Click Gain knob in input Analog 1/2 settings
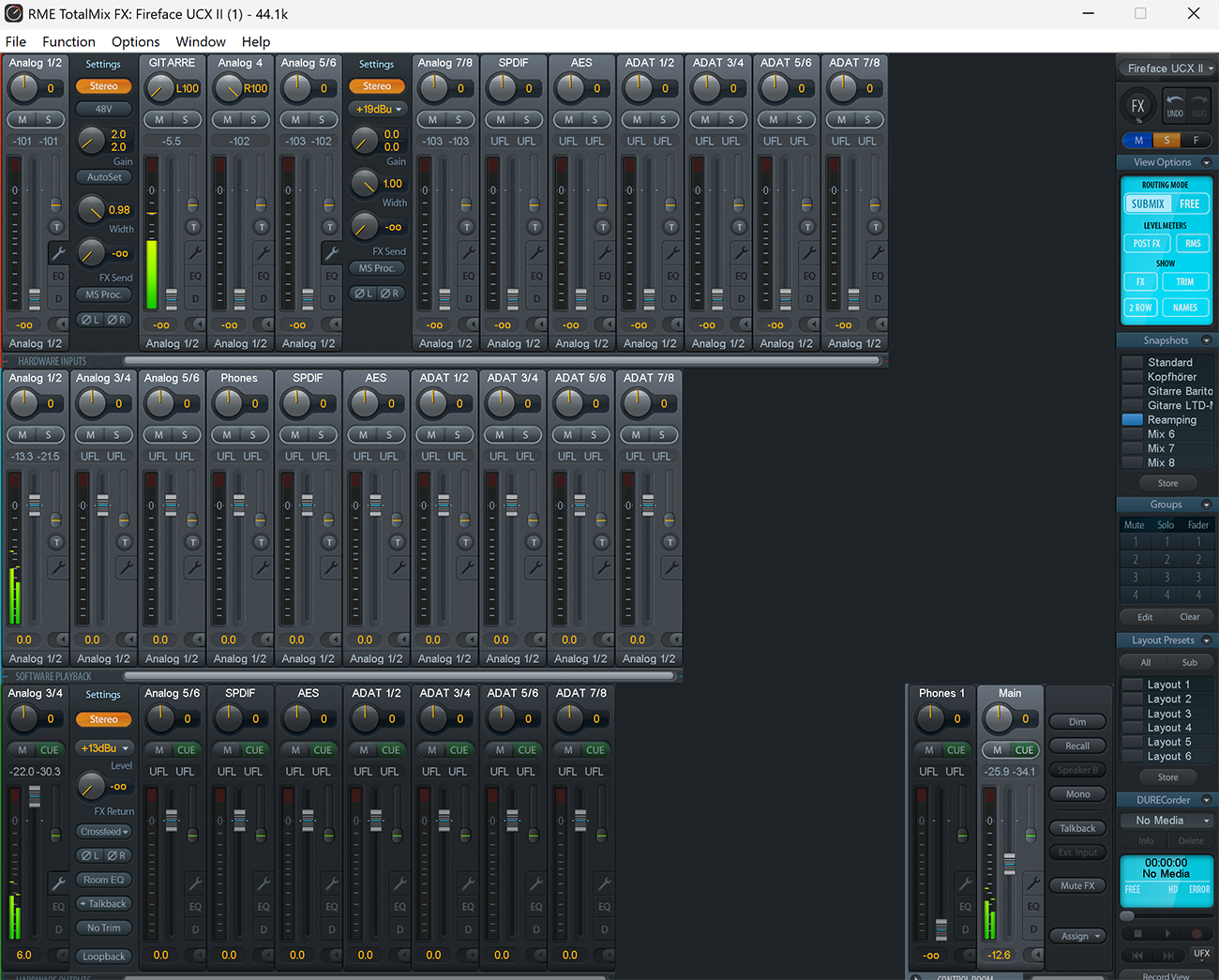Image resolution: width=1219 pixels, height=980 pixels. point(91,141)
